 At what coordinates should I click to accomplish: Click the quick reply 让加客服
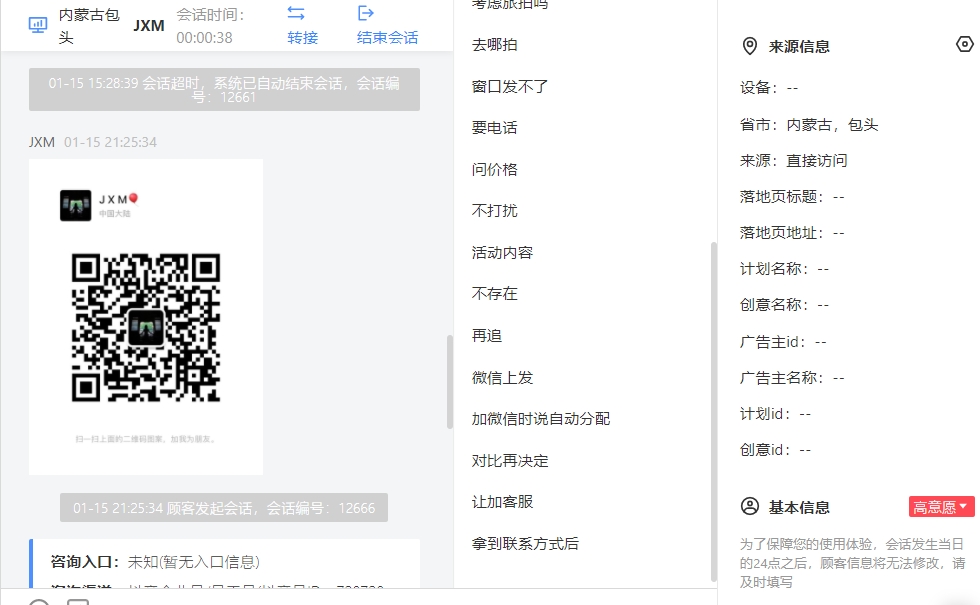tap(502, 502)
